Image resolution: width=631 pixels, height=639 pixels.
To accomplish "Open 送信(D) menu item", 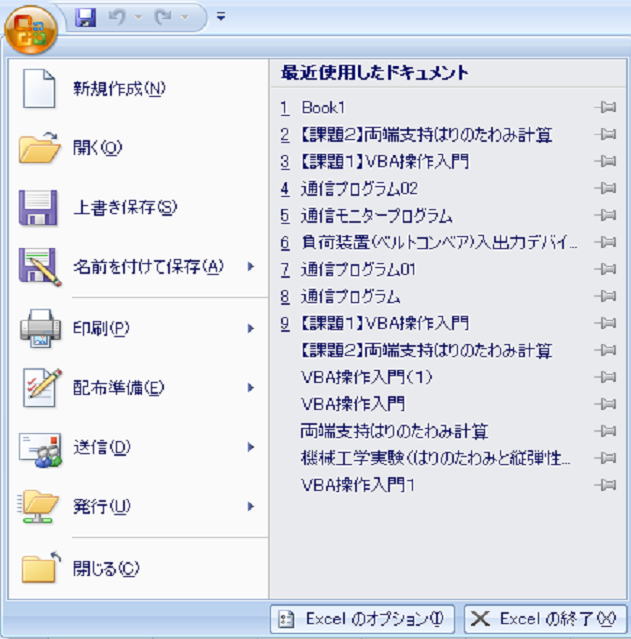I will tap(138, 447).
